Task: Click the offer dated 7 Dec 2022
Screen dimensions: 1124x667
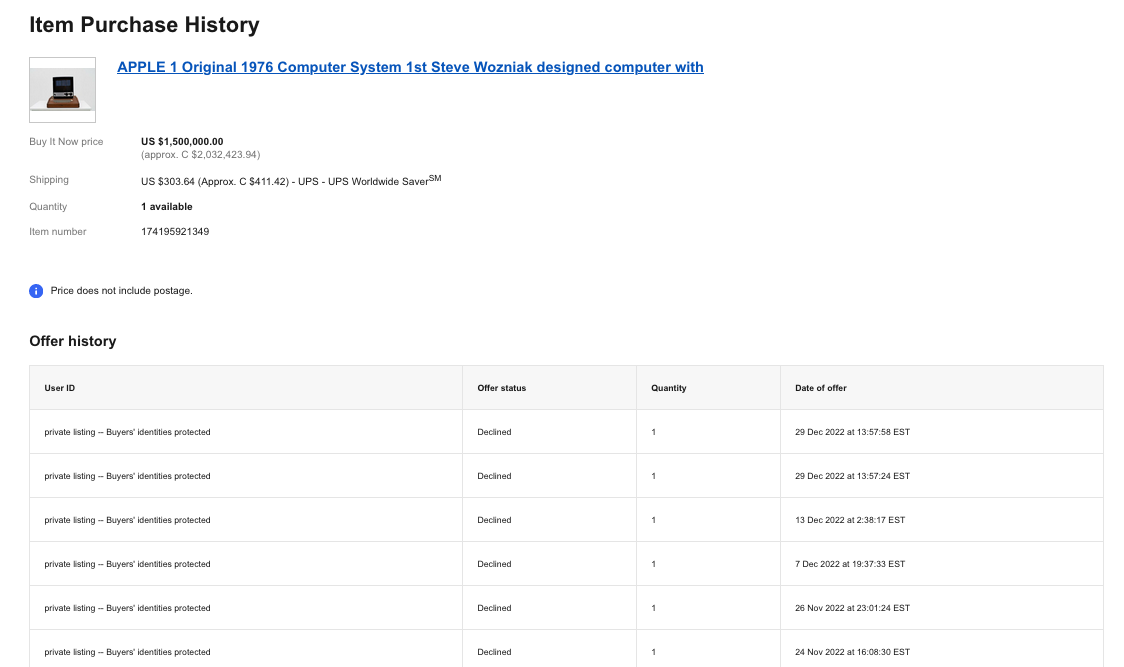Action: 849,564
